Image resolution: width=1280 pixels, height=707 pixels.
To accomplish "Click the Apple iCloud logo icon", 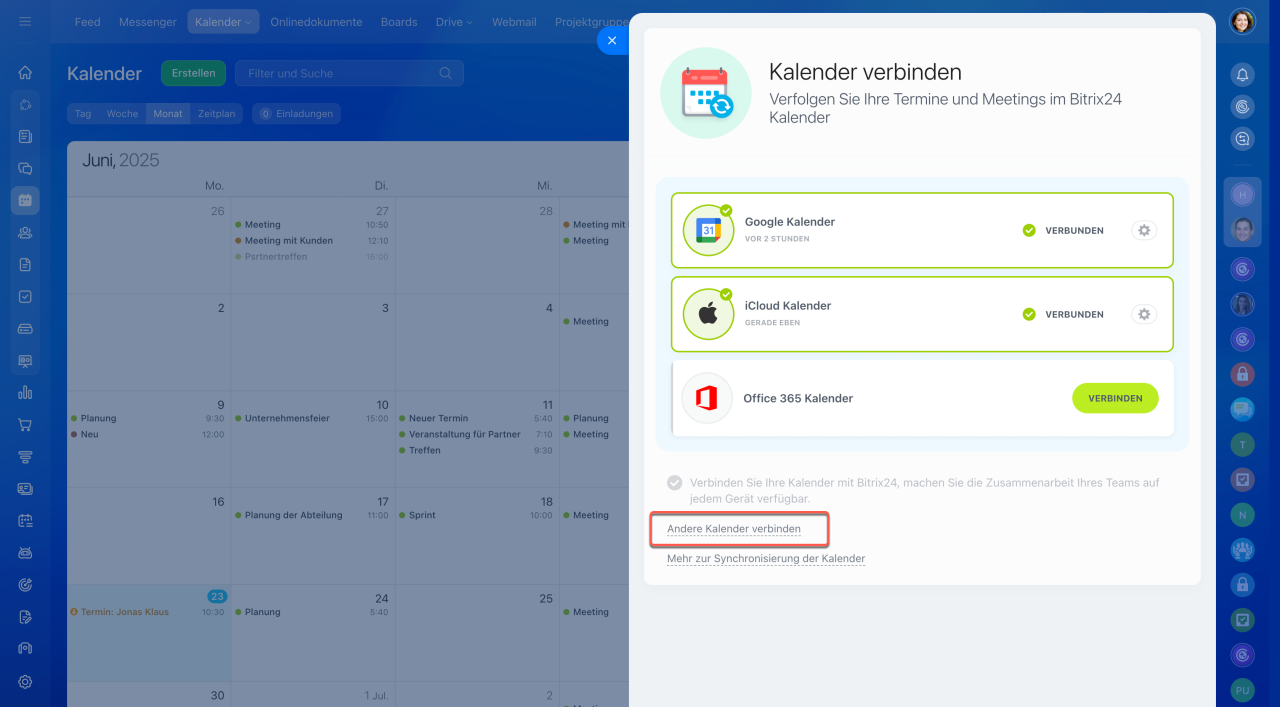I will [x=708, y=314].
